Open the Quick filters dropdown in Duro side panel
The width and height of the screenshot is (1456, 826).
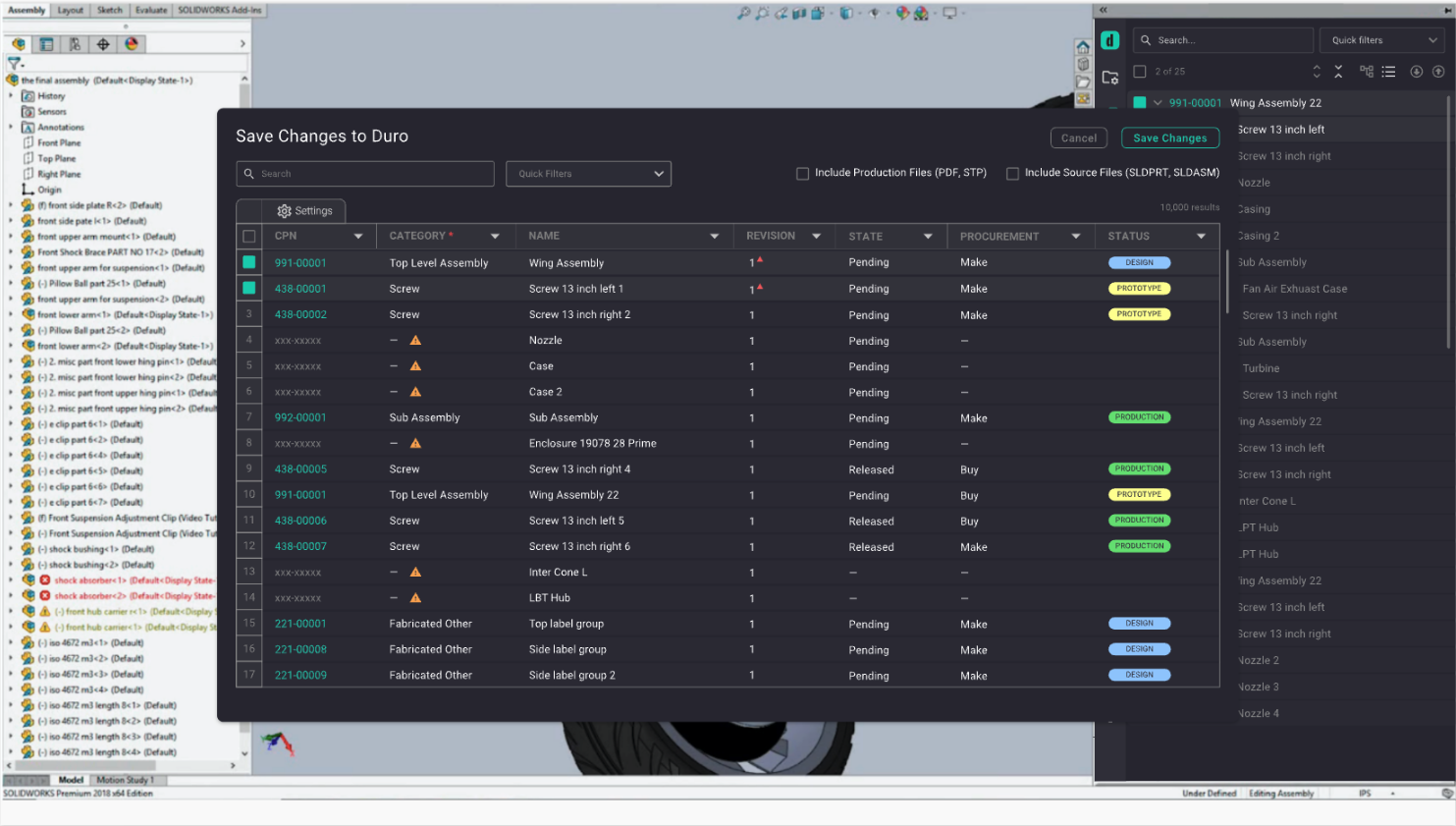tap(1381, 40)
